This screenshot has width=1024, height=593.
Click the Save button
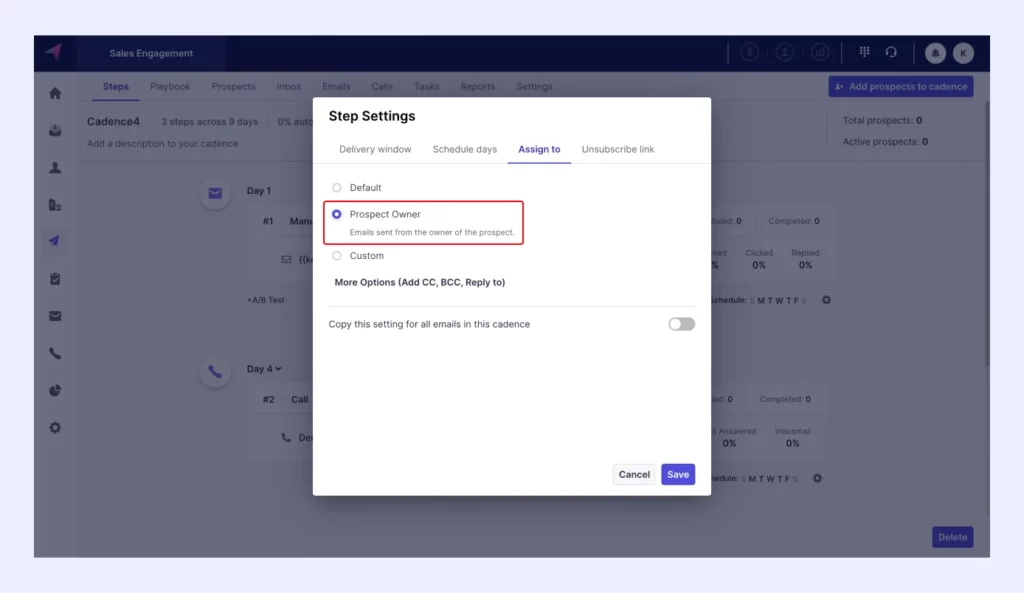[677, 475]
